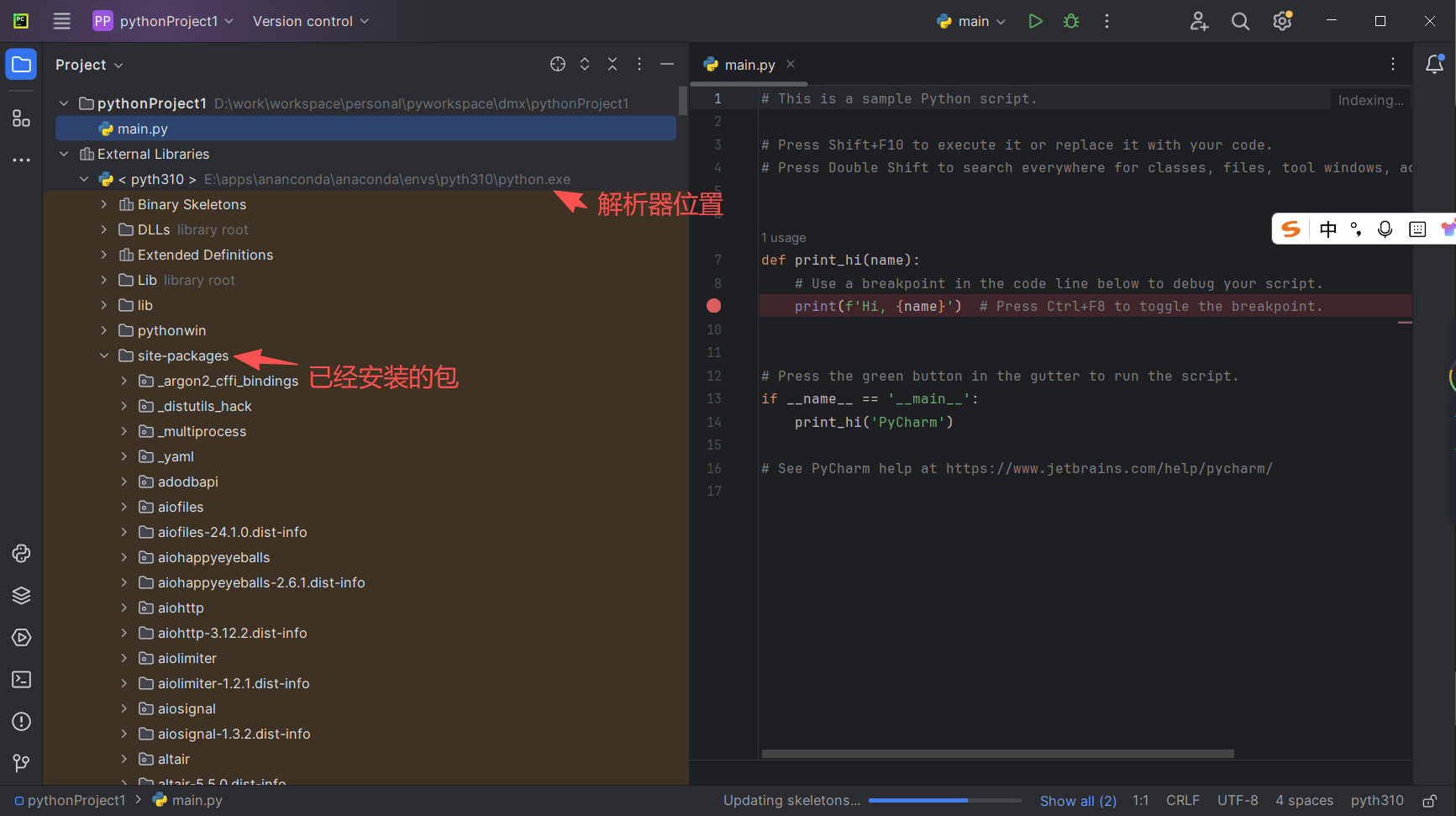Open the main hamburger menu
Screen dimensions: 1456x816
coord(62,21)
